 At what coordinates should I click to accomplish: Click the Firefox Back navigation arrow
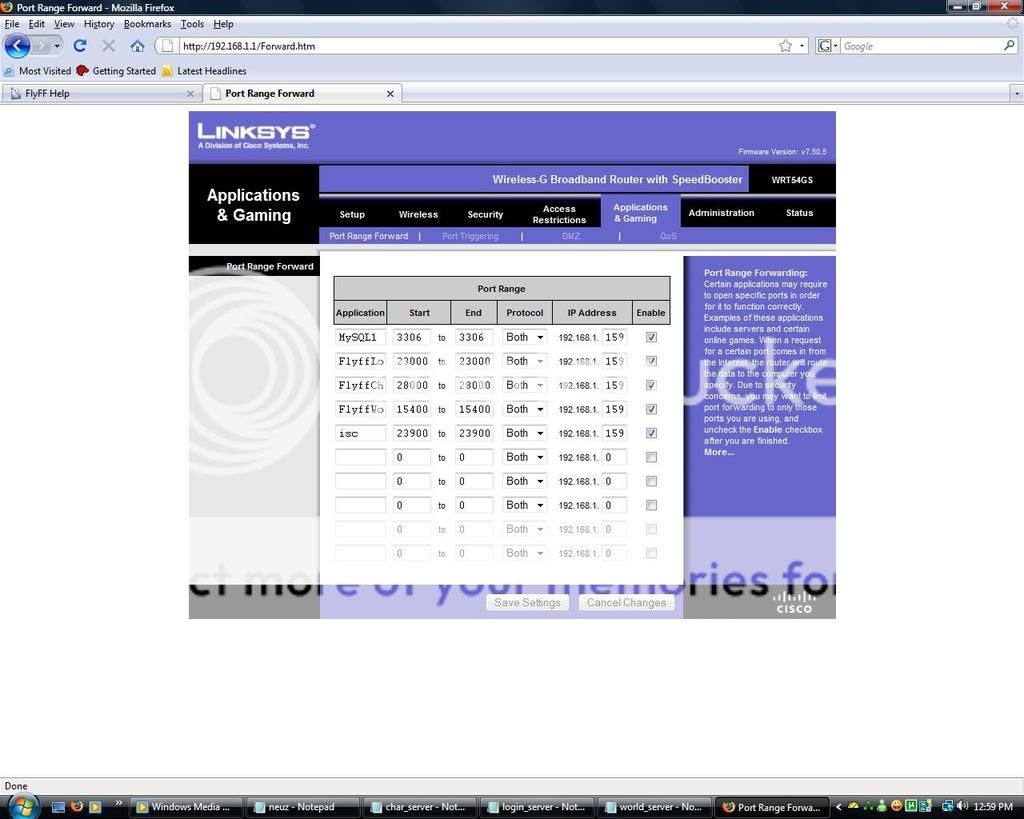[17, 46]
